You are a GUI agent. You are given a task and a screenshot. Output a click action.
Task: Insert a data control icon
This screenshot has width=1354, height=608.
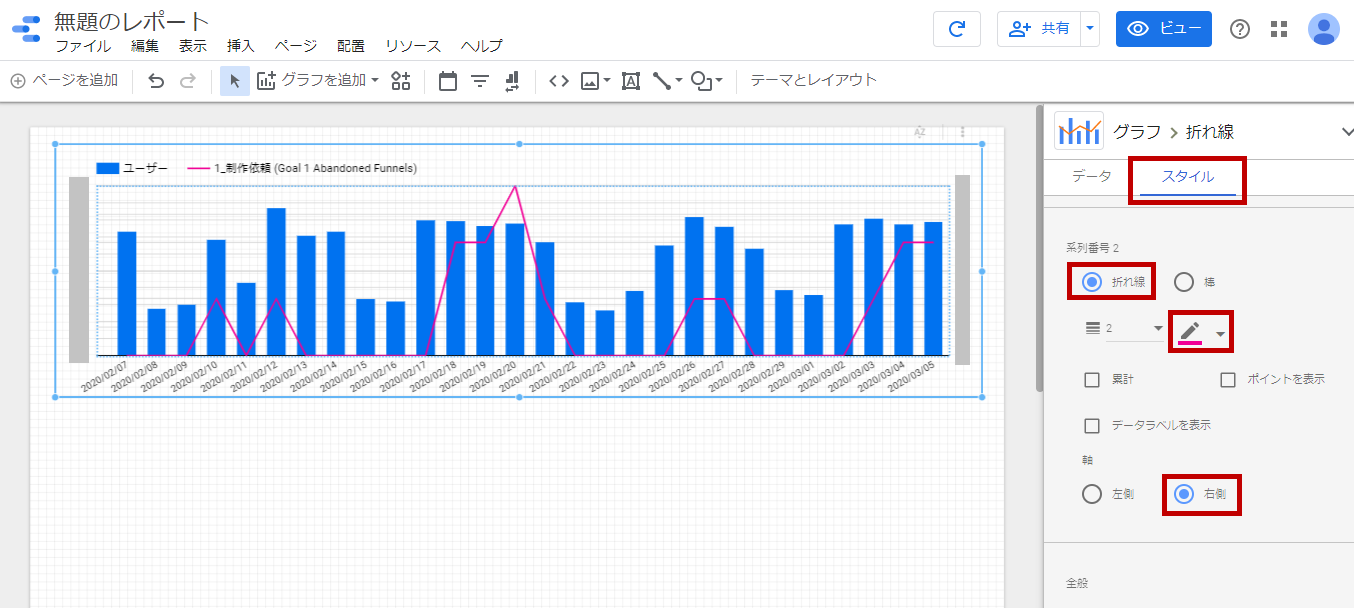[x=512, y=81]
